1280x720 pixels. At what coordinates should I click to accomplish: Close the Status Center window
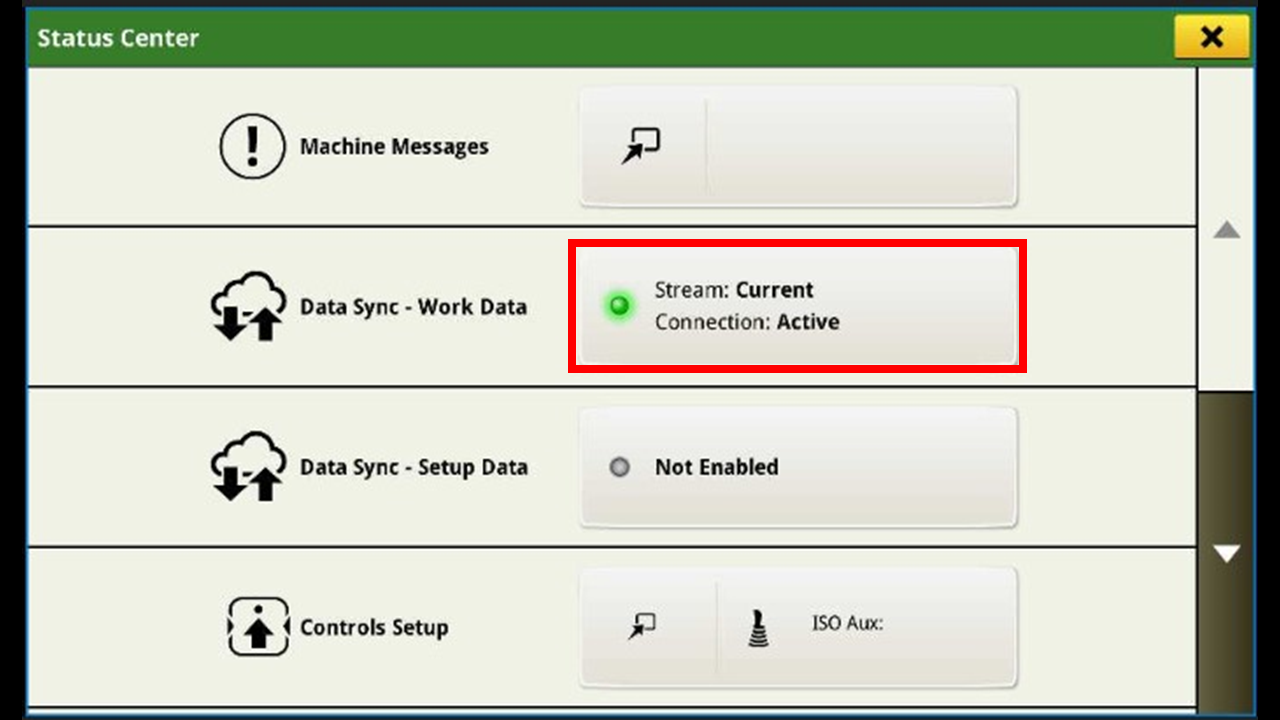click(x=1212, y=37)
